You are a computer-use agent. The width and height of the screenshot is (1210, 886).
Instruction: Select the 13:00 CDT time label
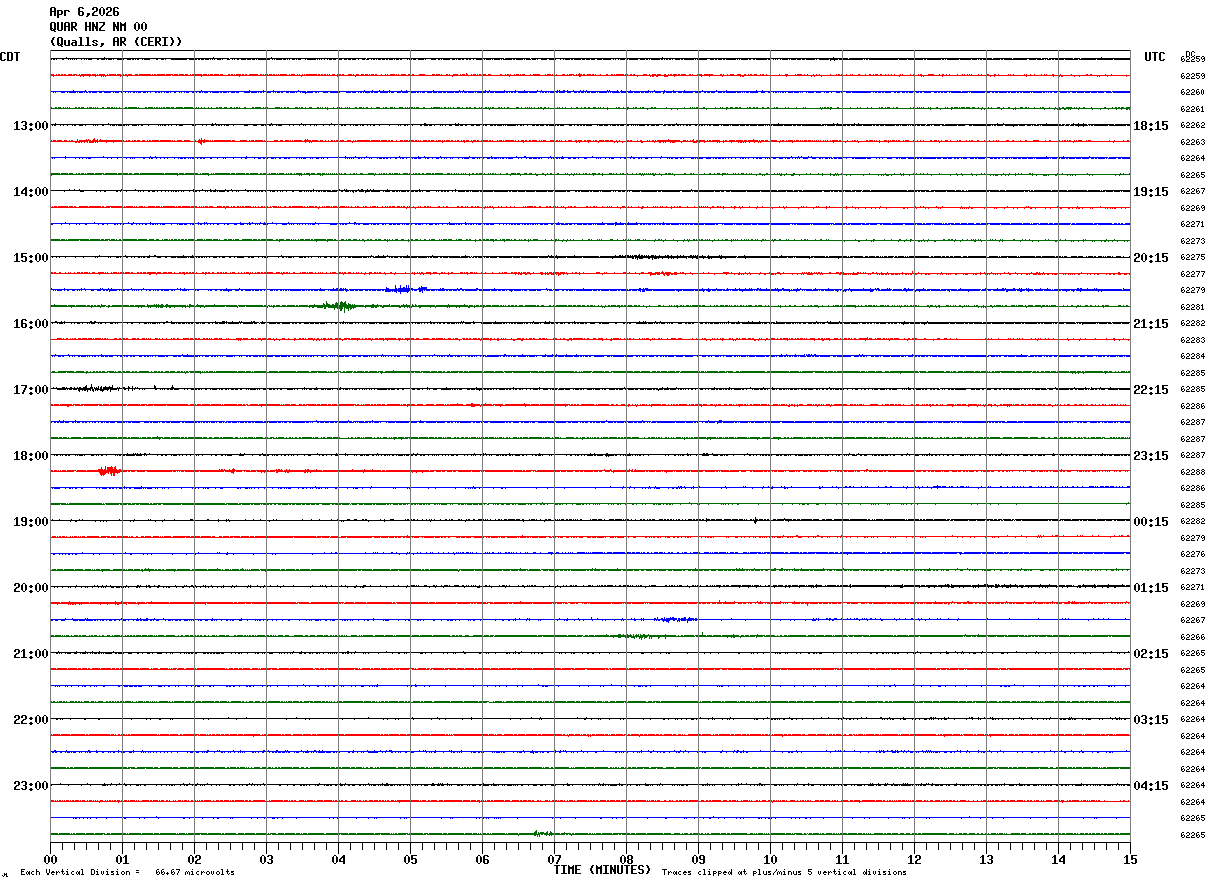30,126
